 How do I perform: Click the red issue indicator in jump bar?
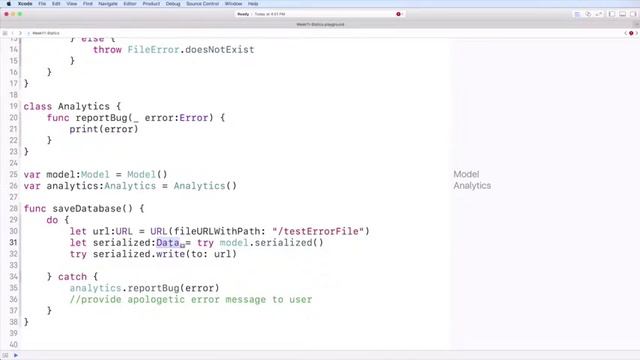click(x=631, y=33)
